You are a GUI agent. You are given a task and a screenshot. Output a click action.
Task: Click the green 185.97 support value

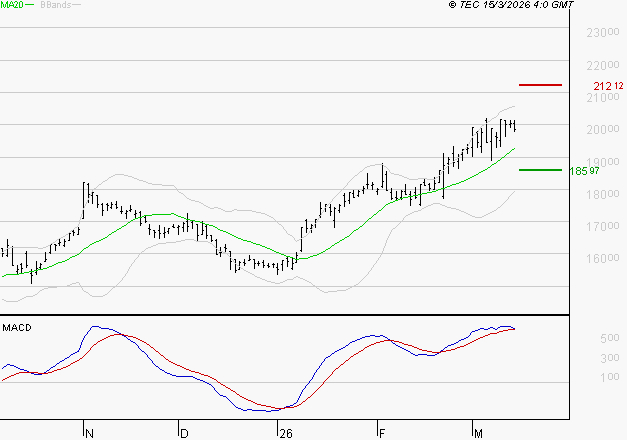tap(584, 171)
